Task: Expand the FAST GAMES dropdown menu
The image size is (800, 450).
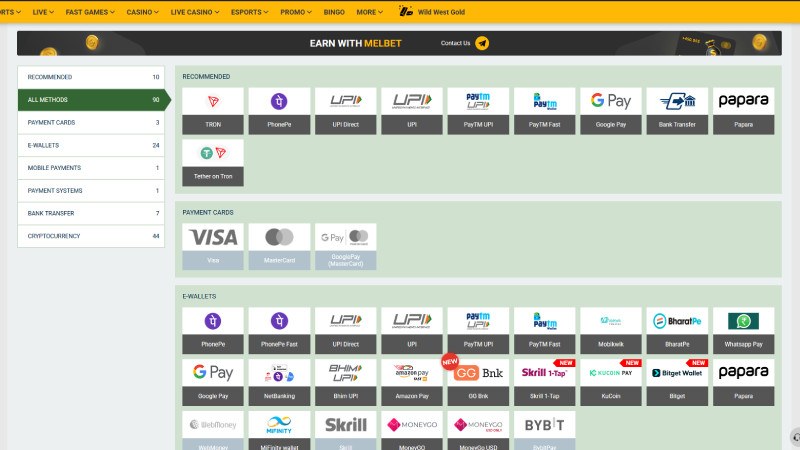Action: (90, 12)
